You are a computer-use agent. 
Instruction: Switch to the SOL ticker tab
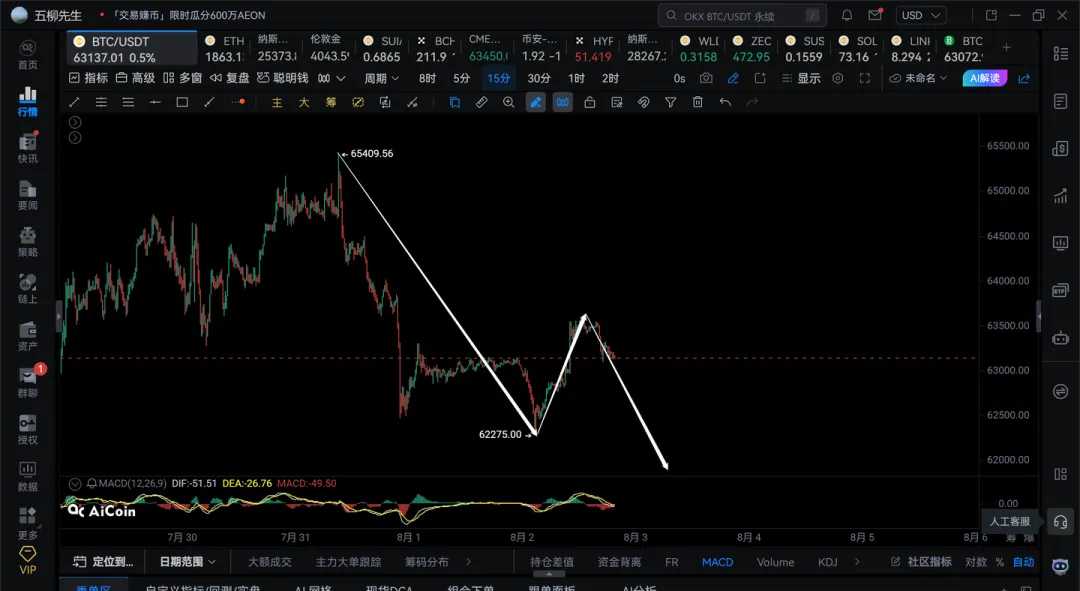pos(858,49)
